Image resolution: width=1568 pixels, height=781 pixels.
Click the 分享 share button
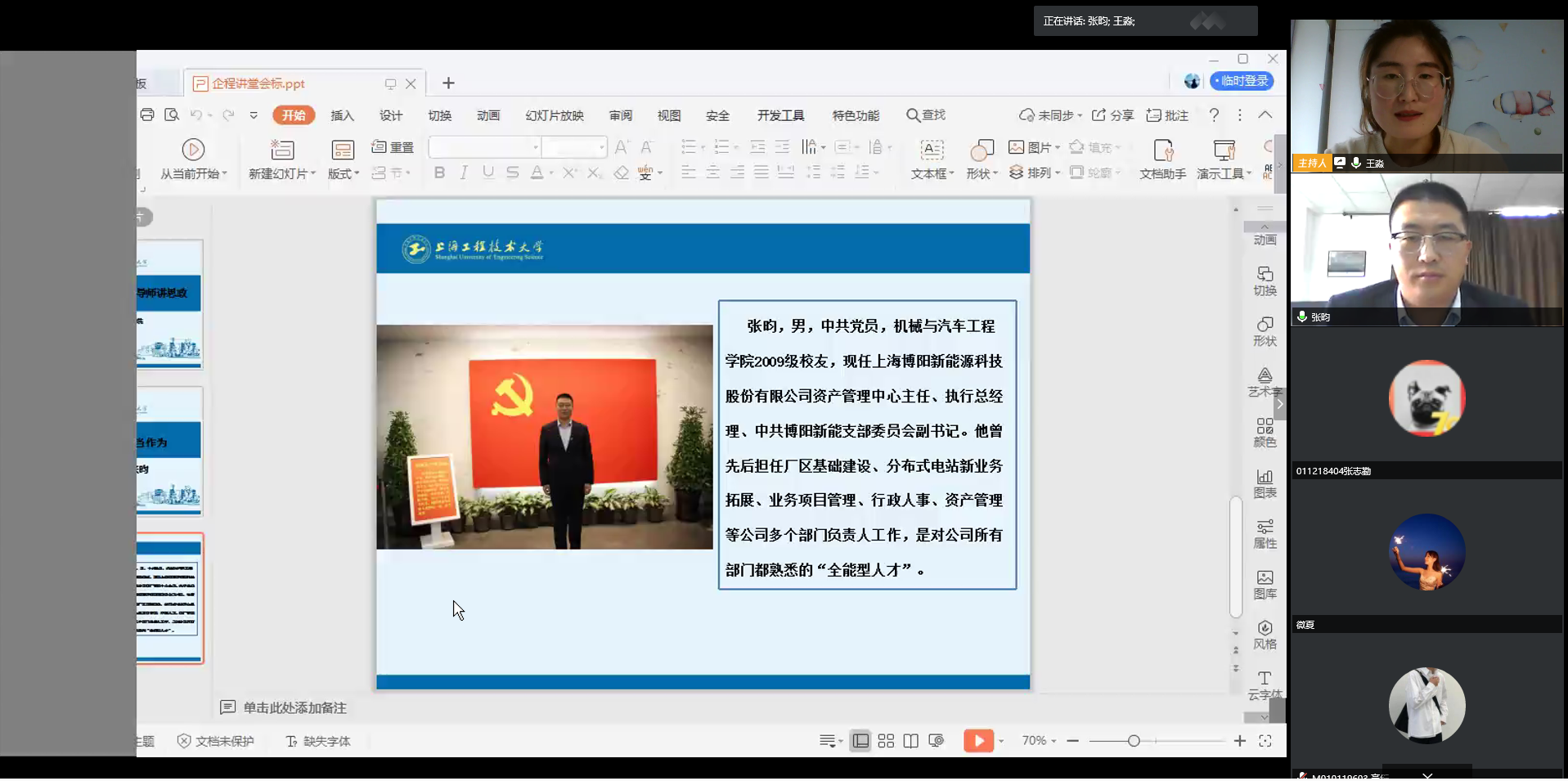click(1112, 115)
